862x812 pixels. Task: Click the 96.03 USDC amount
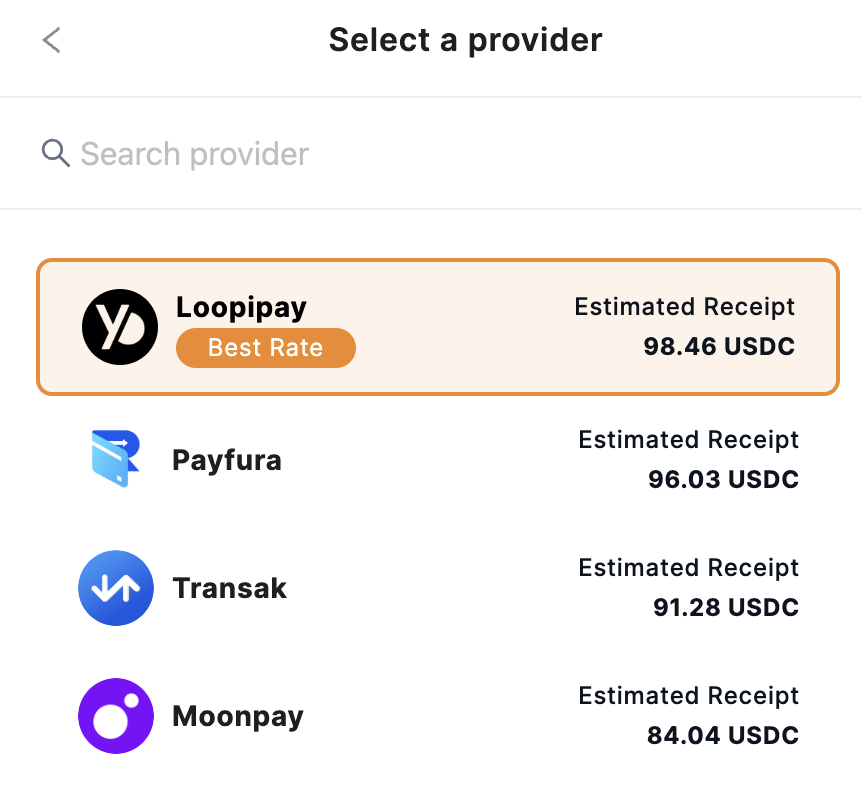(x=723, y=480)
